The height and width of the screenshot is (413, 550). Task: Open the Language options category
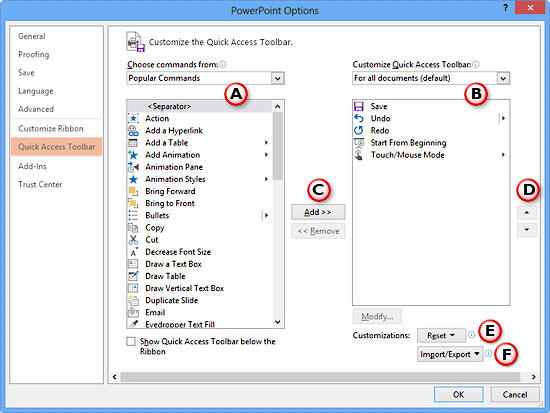(36, 91)
